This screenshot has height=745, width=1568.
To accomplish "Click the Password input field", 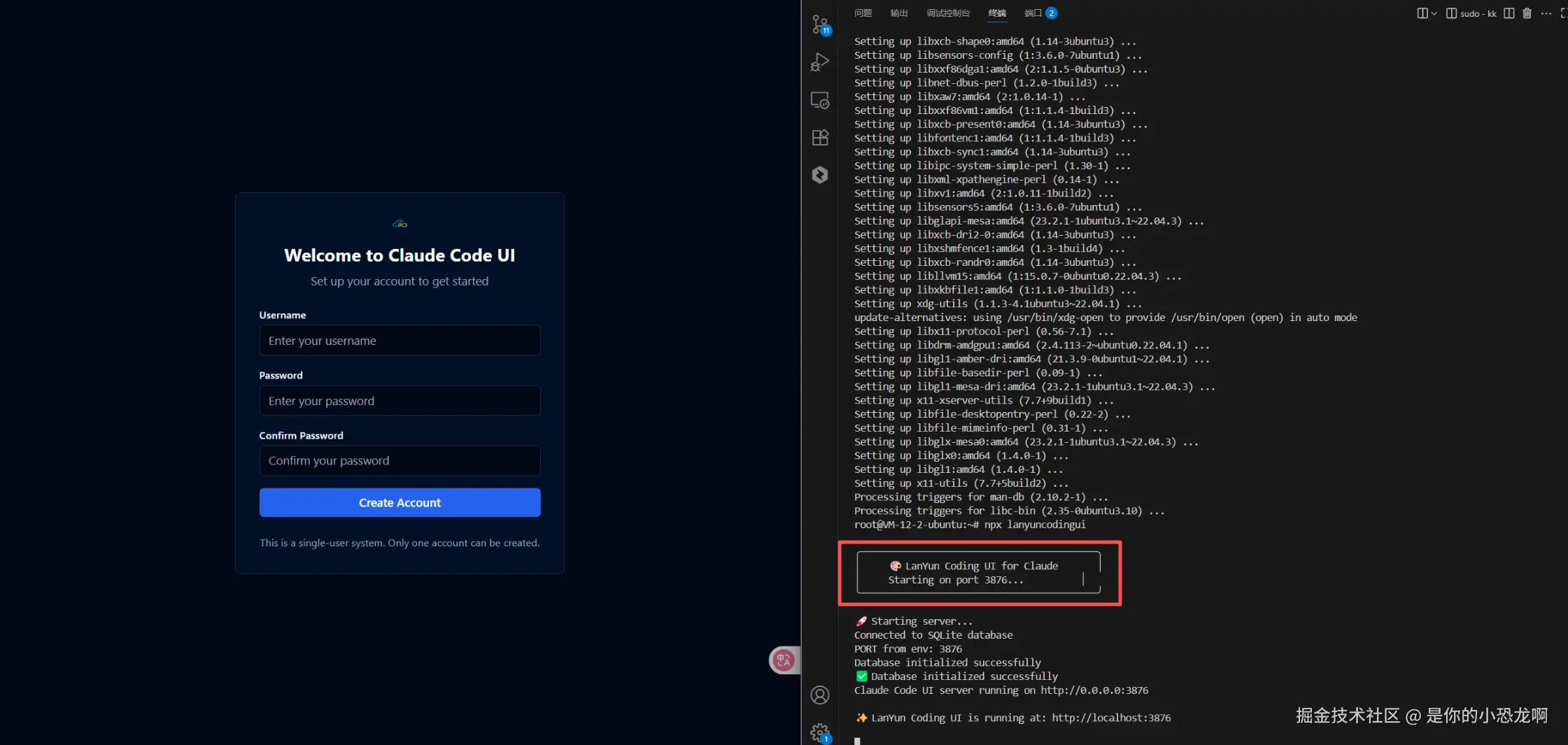I will tap(400, 401).
